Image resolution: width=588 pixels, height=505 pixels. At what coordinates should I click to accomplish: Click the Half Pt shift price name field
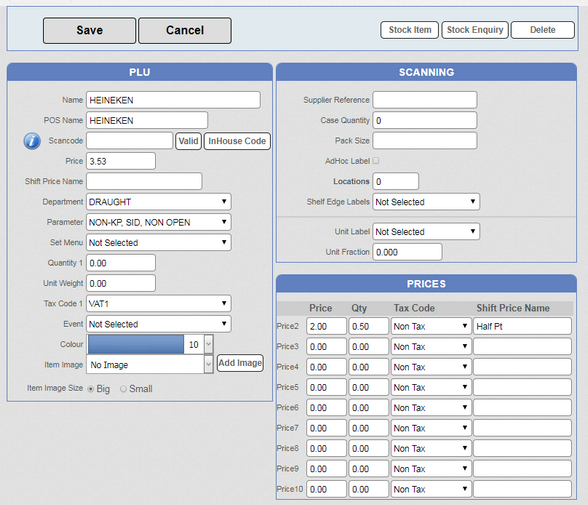pyautogui.click(x=522, y=326)
